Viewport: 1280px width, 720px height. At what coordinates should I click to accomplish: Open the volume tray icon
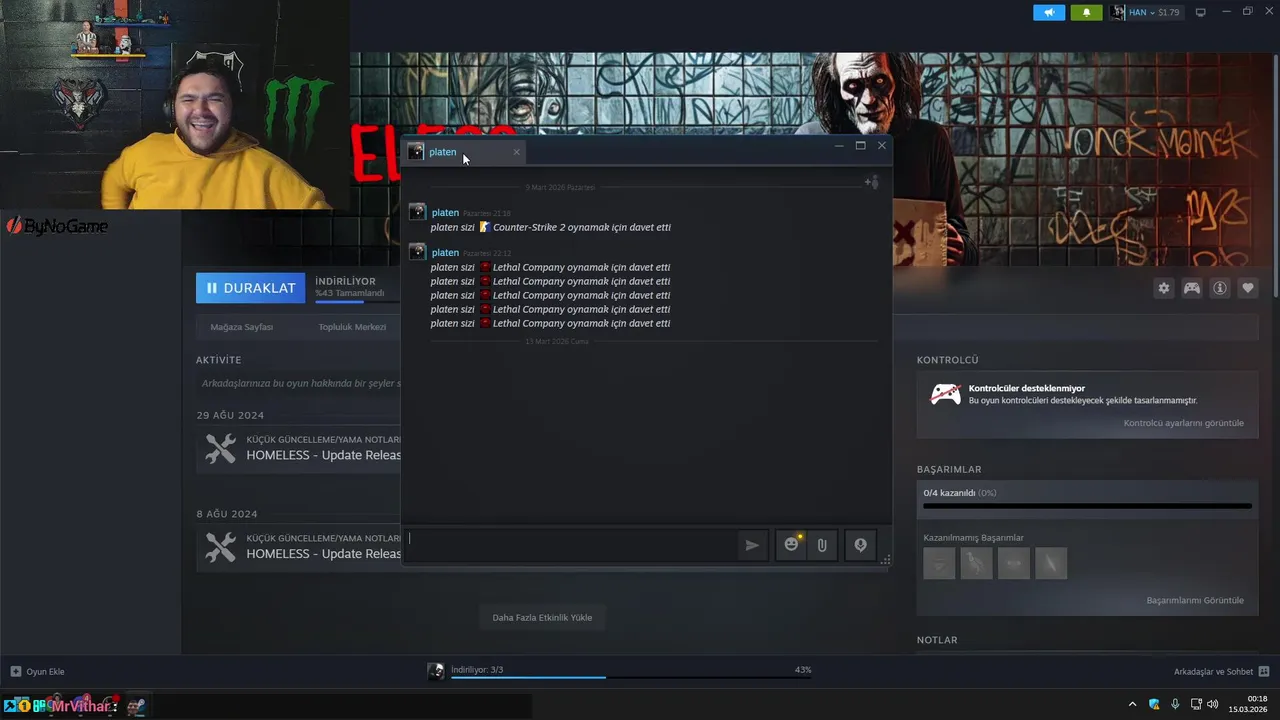point(1213,705)
